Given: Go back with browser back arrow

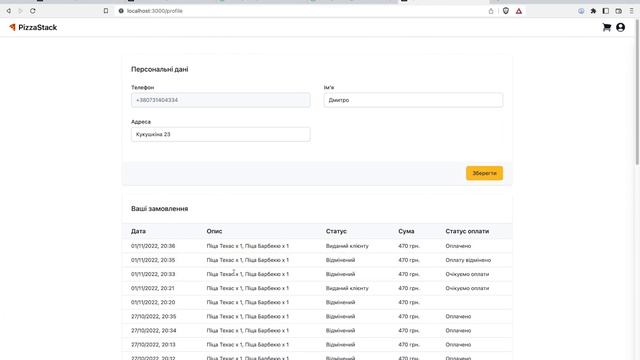Looking at the screenshot, I should click(x=8, y=11).
